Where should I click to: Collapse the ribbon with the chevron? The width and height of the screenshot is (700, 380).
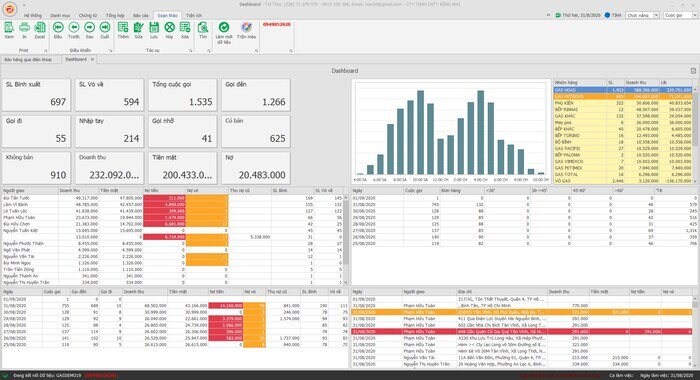click(x=548, y=15)
